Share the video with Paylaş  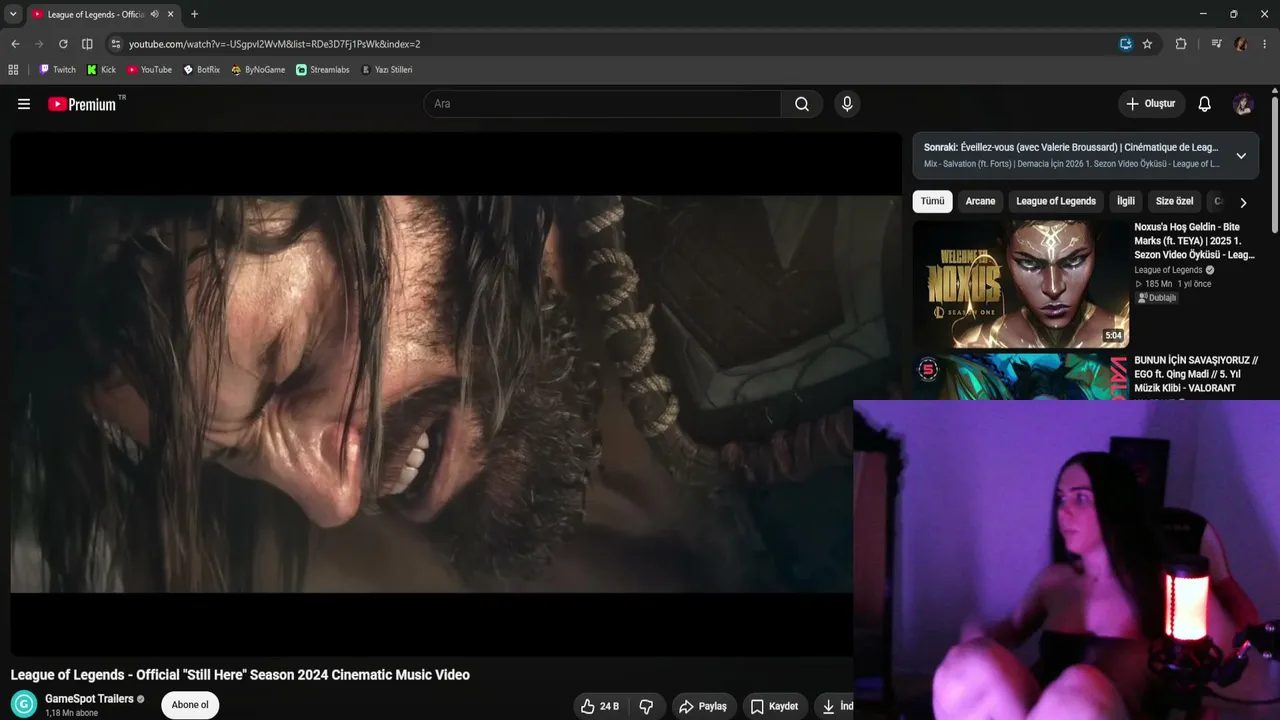point(704,706)
